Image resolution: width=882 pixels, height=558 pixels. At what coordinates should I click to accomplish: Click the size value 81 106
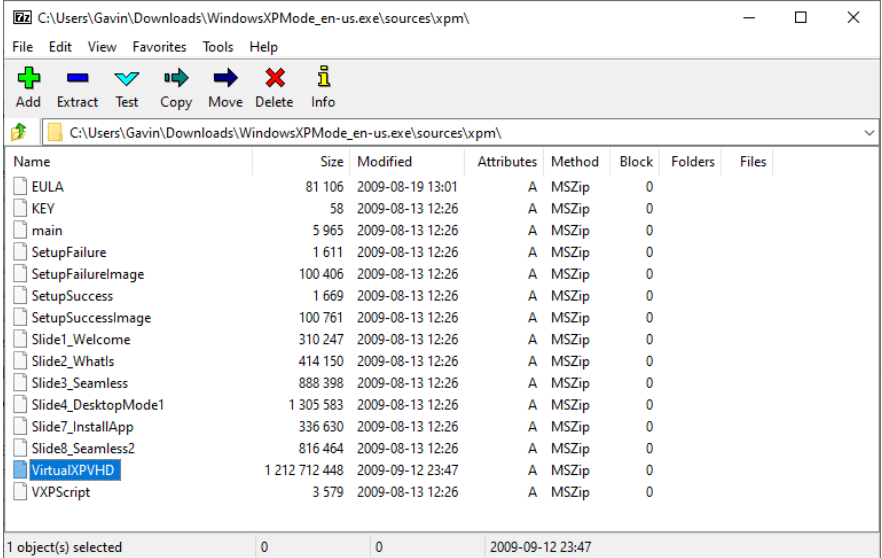325,187
